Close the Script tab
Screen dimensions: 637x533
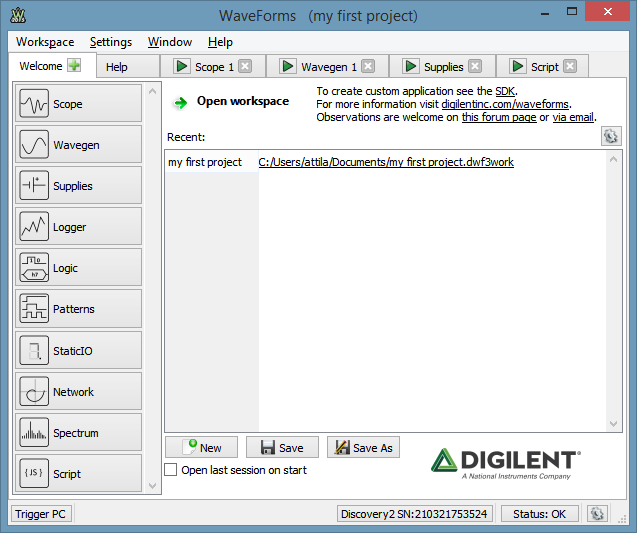[570, 66]
